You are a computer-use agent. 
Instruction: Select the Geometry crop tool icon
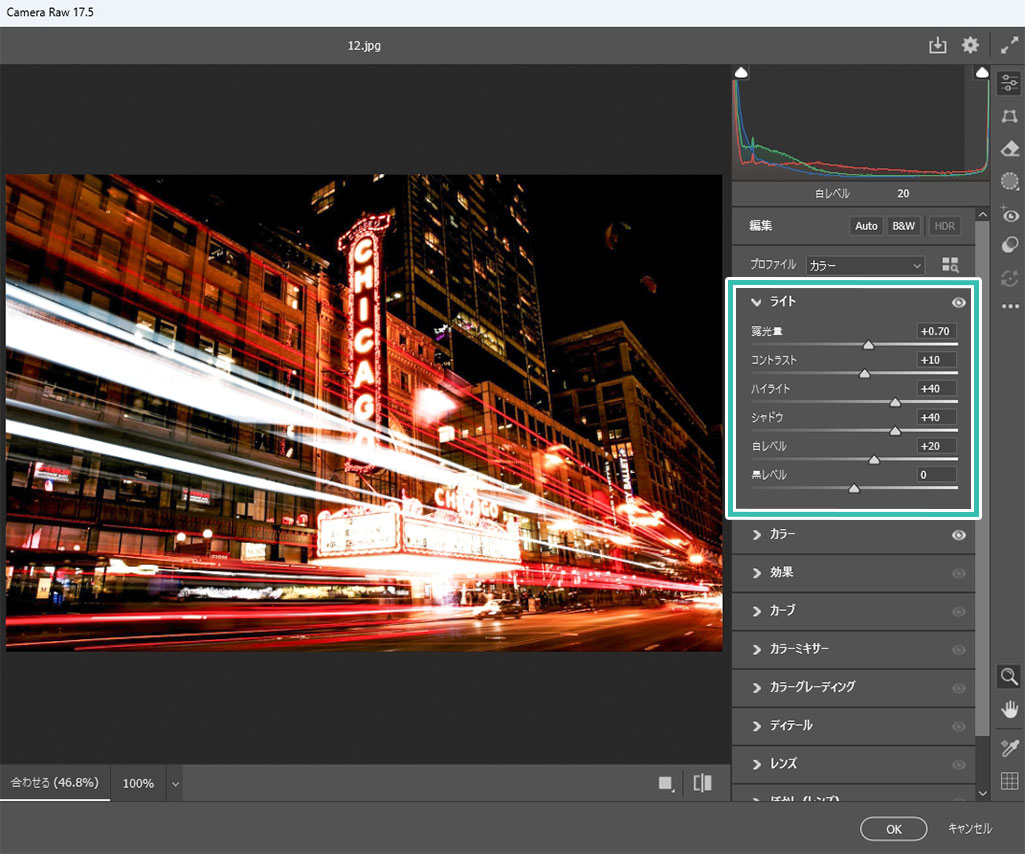point(1010,117)
